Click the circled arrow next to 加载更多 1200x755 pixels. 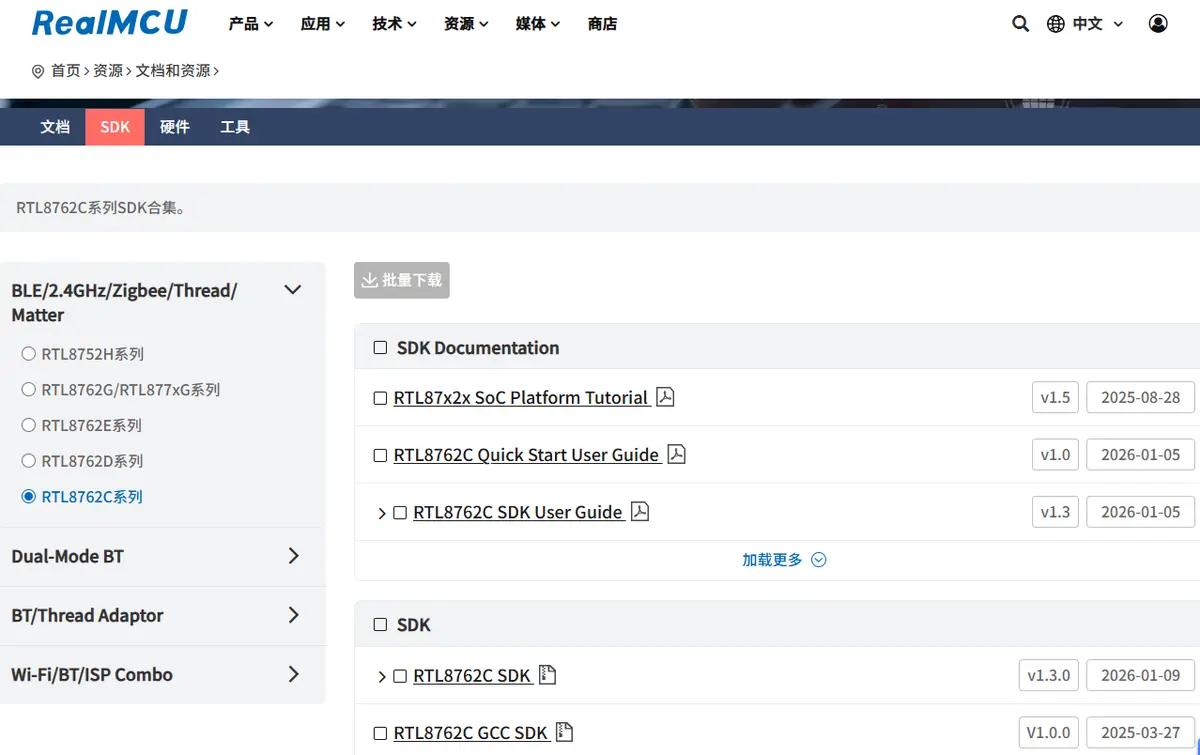tap(819, 560)
